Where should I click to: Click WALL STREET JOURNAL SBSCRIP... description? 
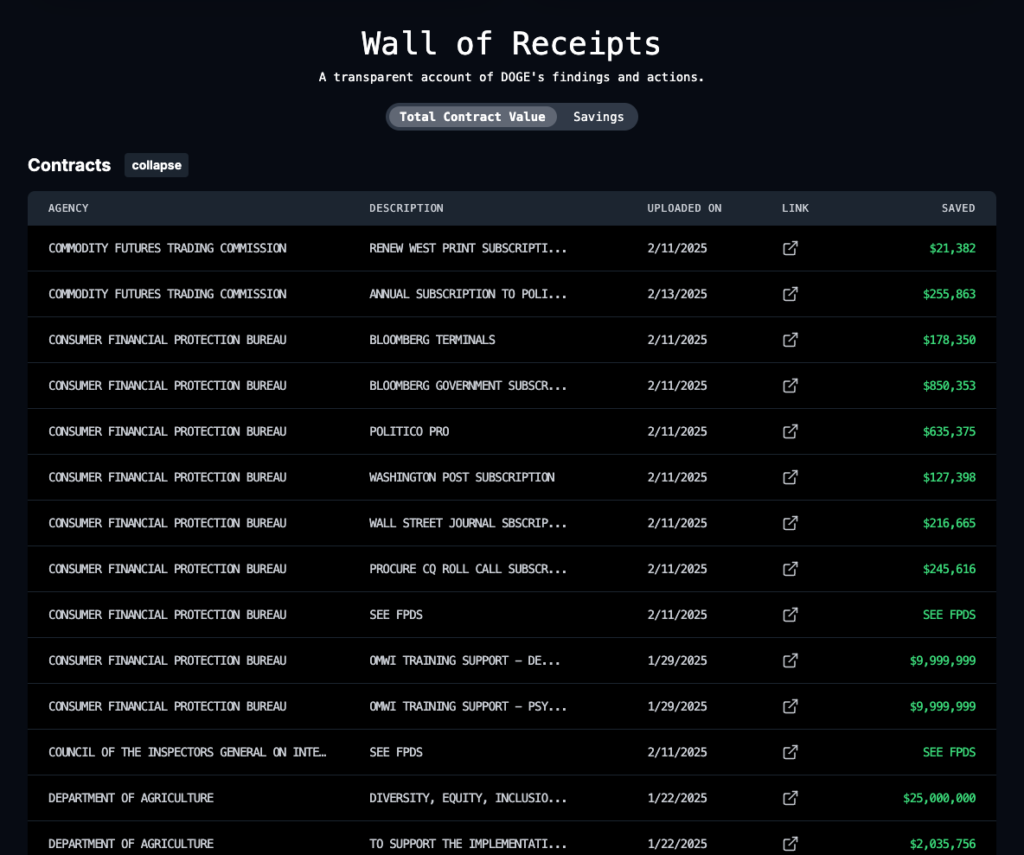(x=468, y=523)
